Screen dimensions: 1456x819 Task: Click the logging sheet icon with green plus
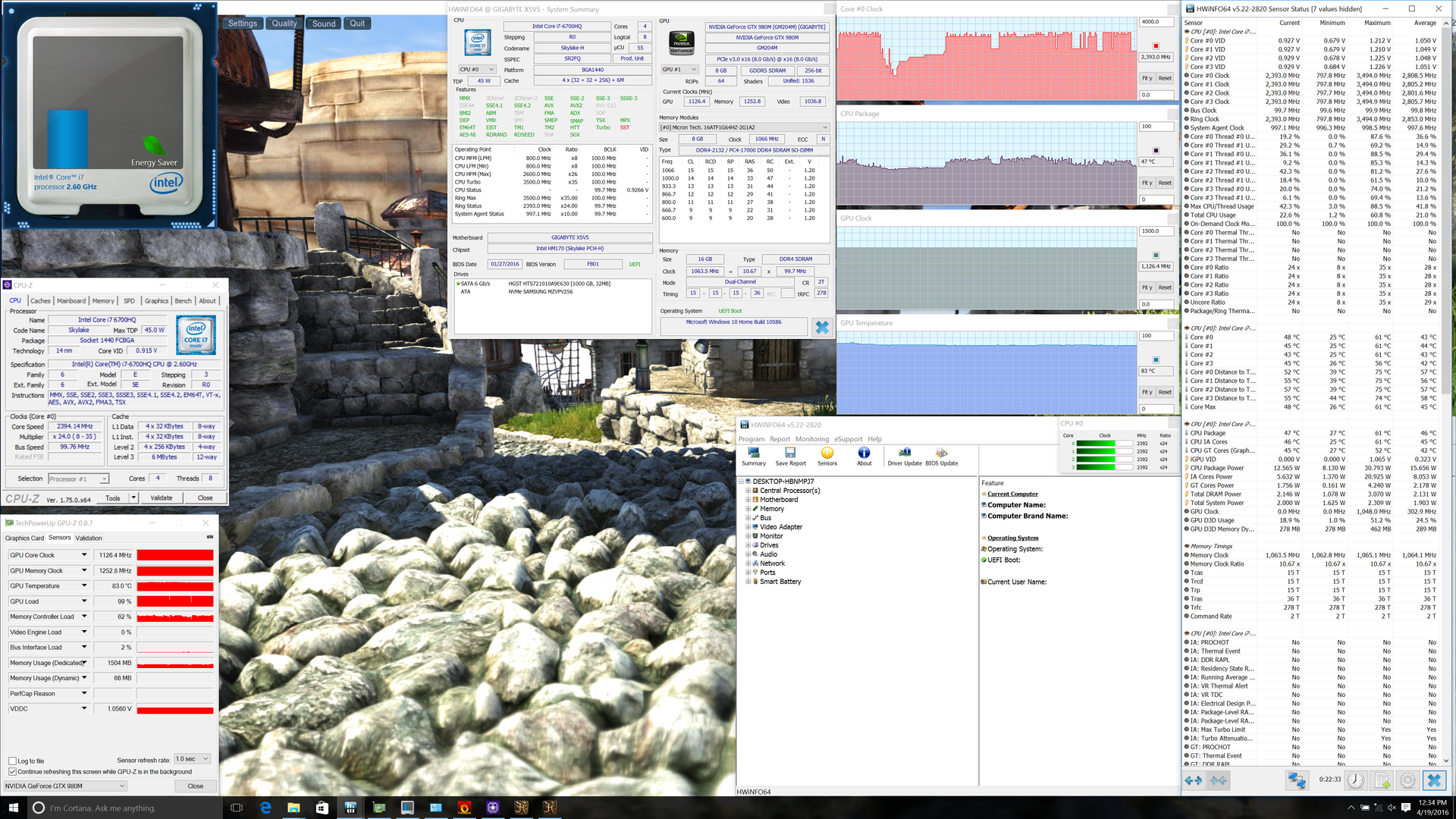coord(1382,780)
